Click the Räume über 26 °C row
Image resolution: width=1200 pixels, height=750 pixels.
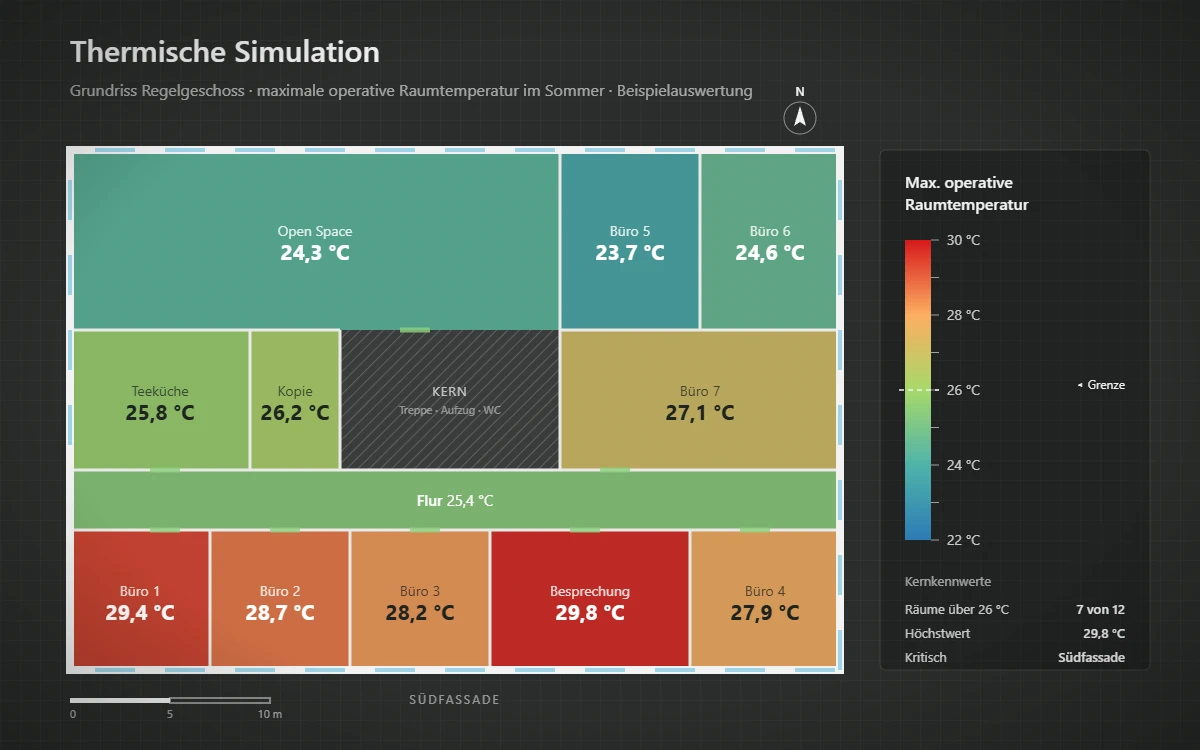point(1015,609)
